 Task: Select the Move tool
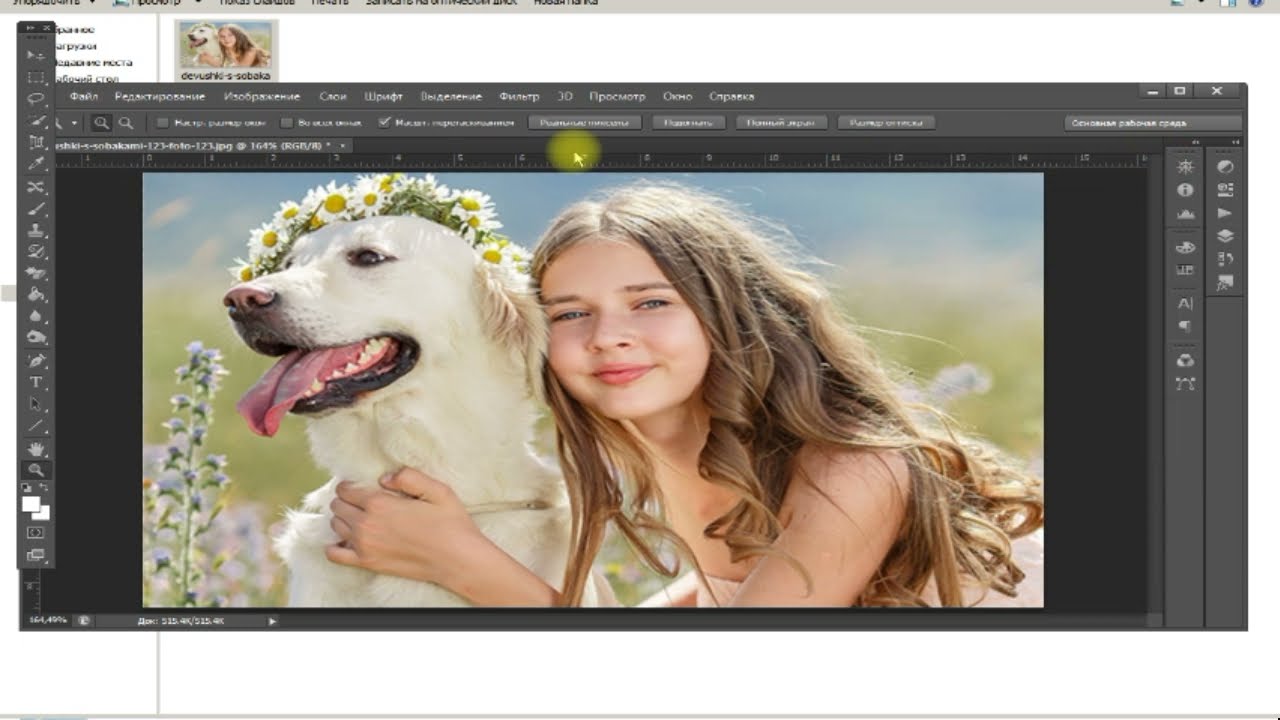click(x=36, y=55)
